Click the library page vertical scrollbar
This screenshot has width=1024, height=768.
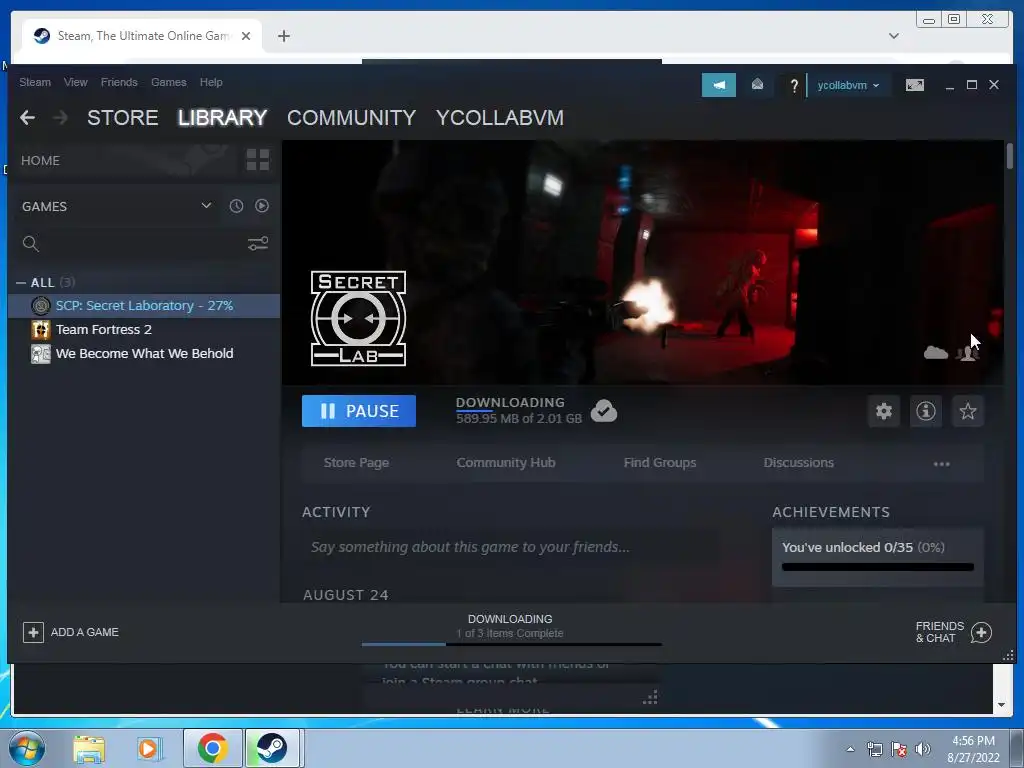click(1010, 155)
